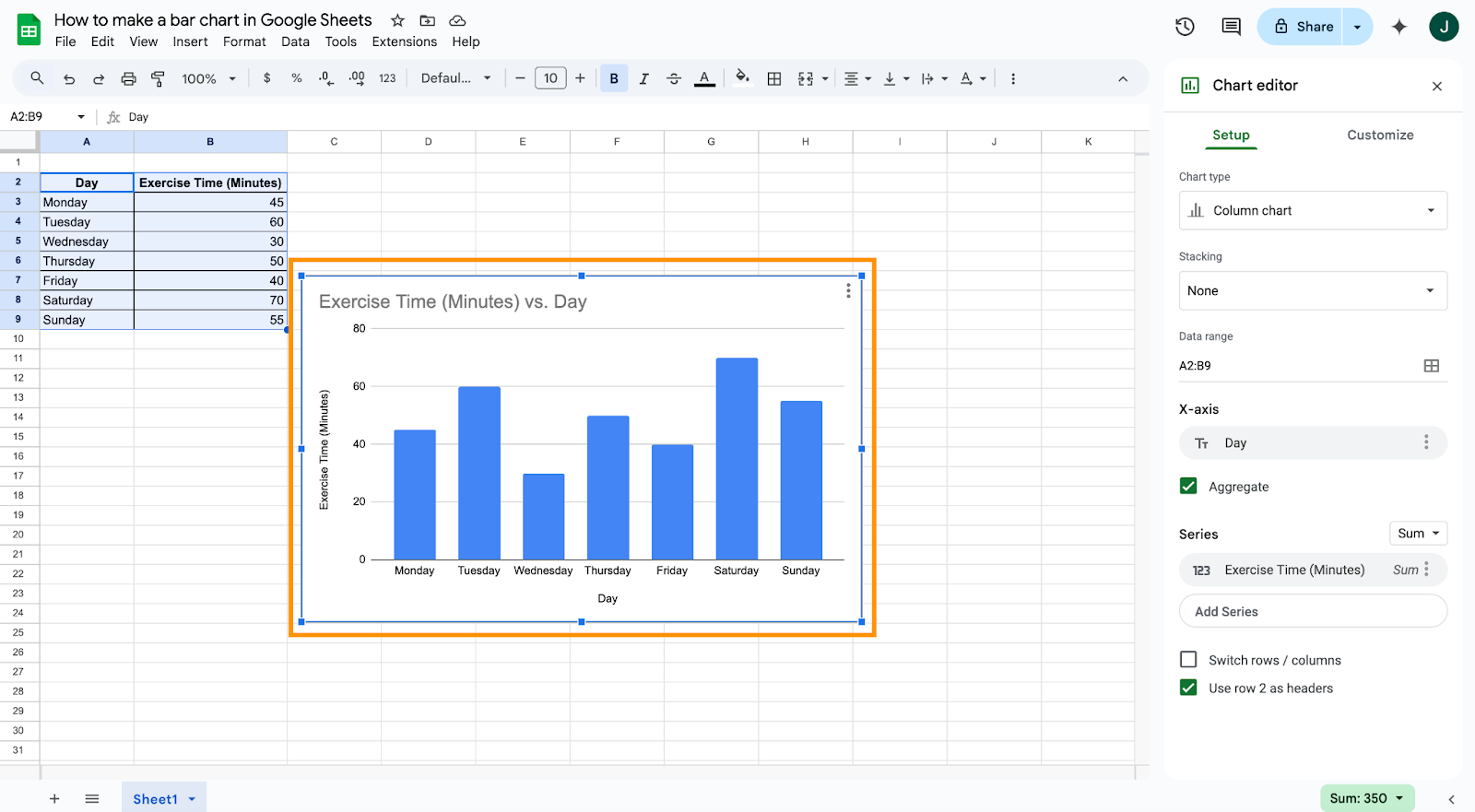Star the document title
This screenshot has height=812, width=1475.
[397, 20]
